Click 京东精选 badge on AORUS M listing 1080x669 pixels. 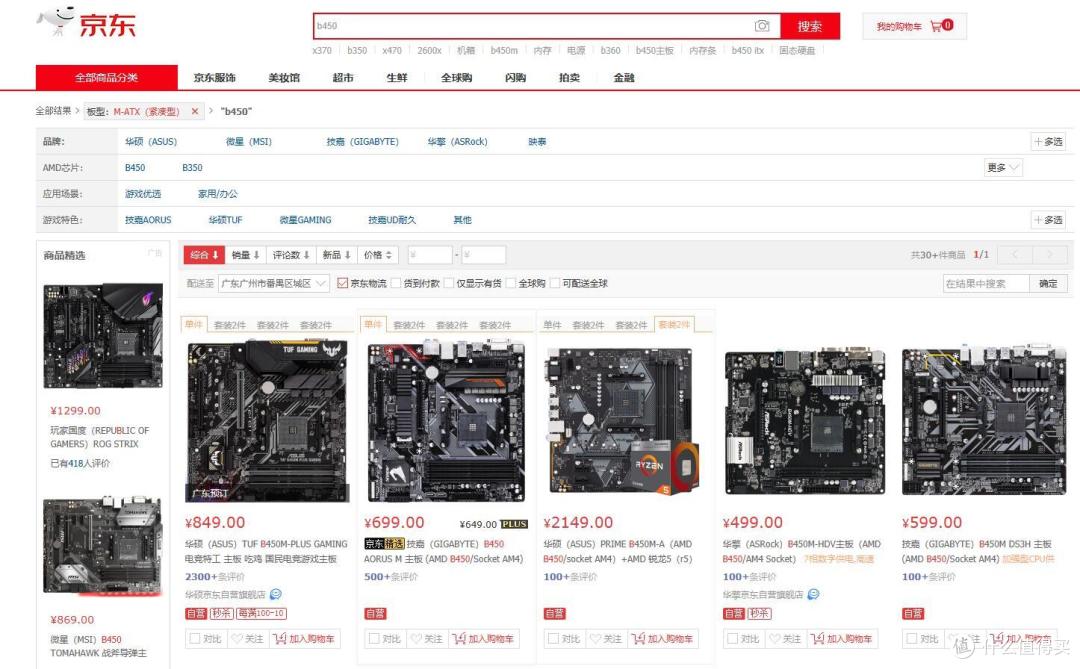[x=384, y=544]
